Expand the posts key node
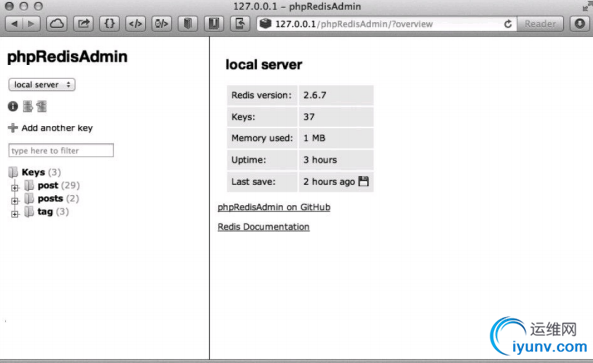 click(15, 200)
